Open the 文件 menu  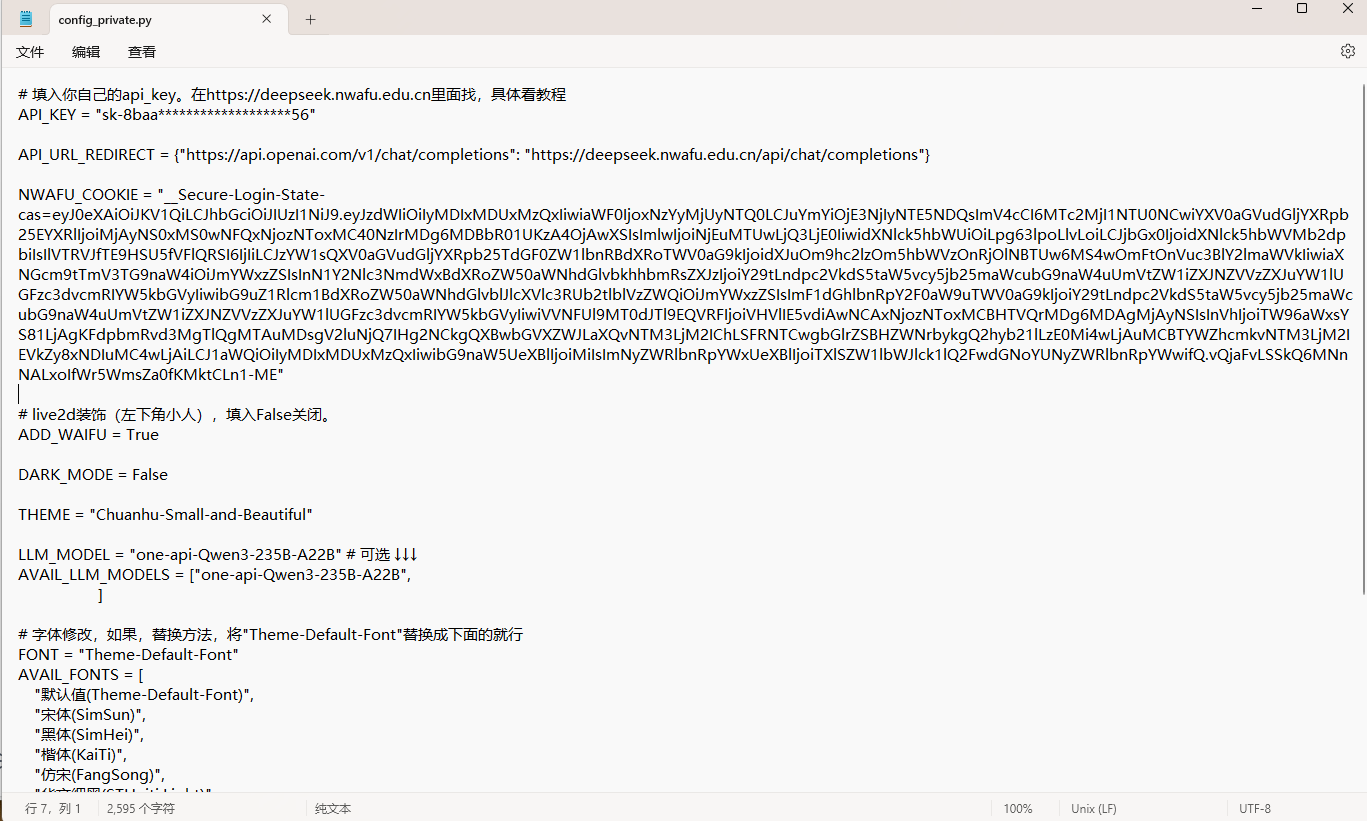point(30,52)
